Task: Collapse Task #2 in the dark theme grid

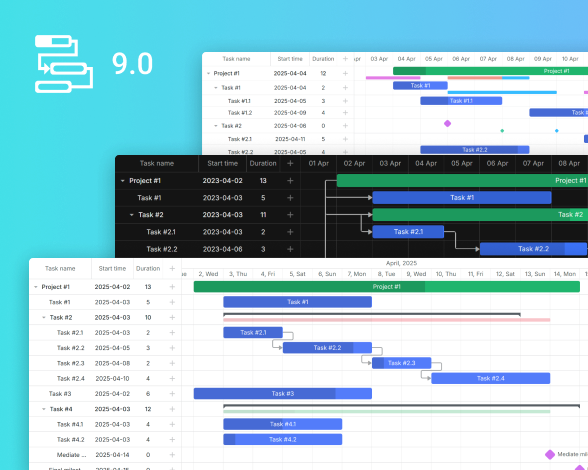Action: tap(132, 215)
